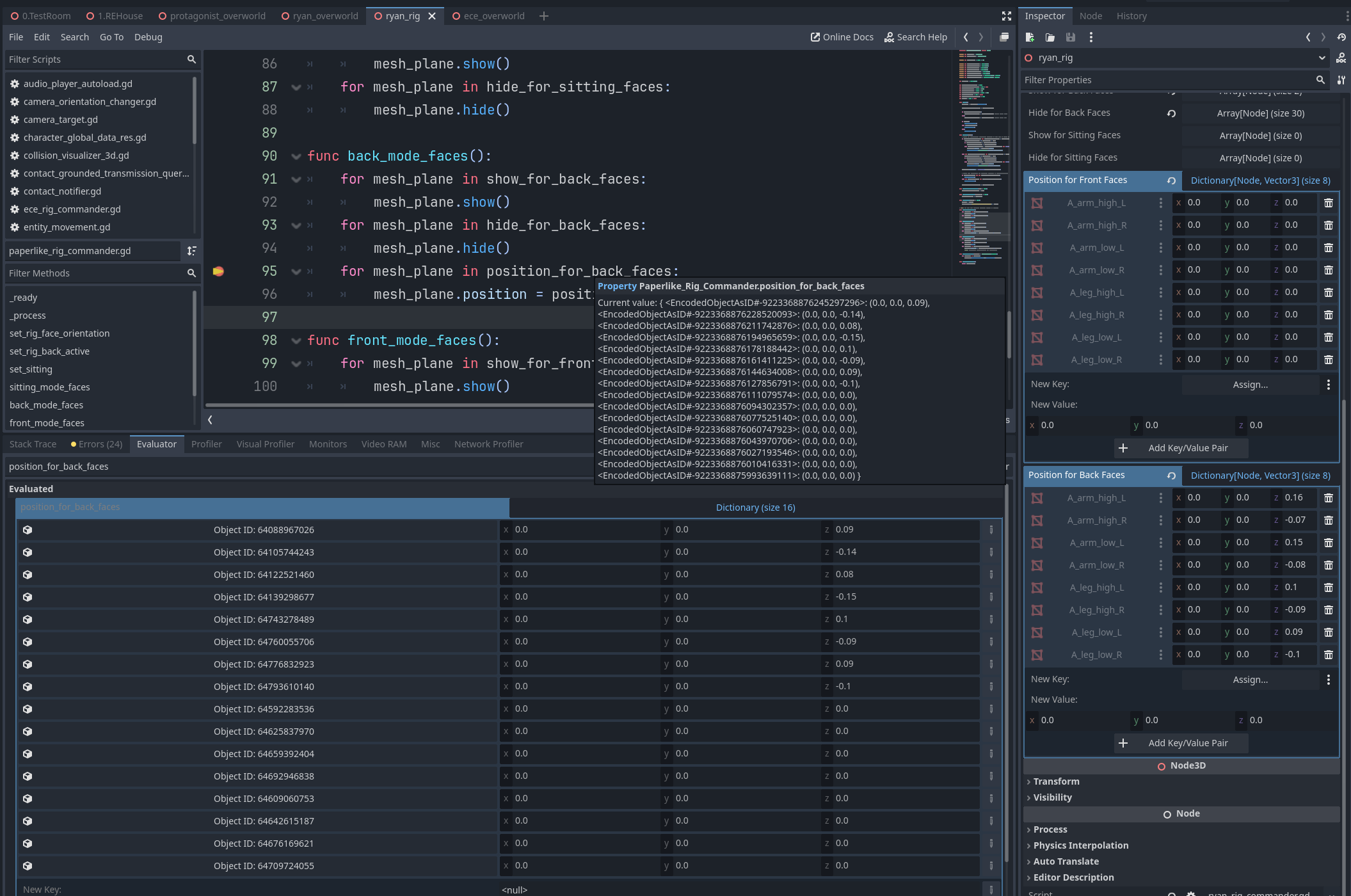This screenshot has width=1351, height=896.
Task: Switch to the Profiler tab in the debugger
Action: 206,444
